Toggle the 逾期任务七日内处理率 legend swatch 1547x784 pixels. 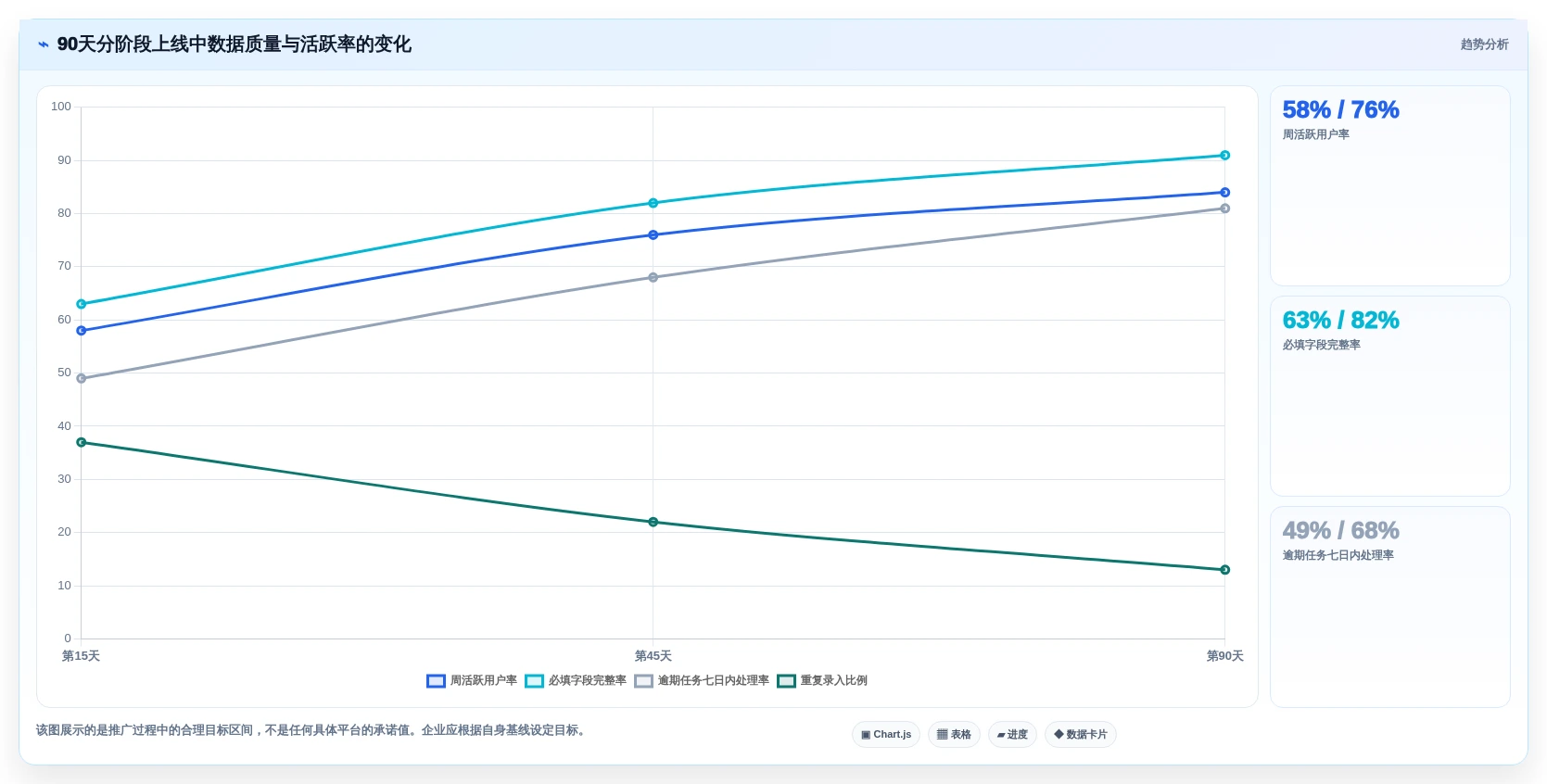point(643,681)
